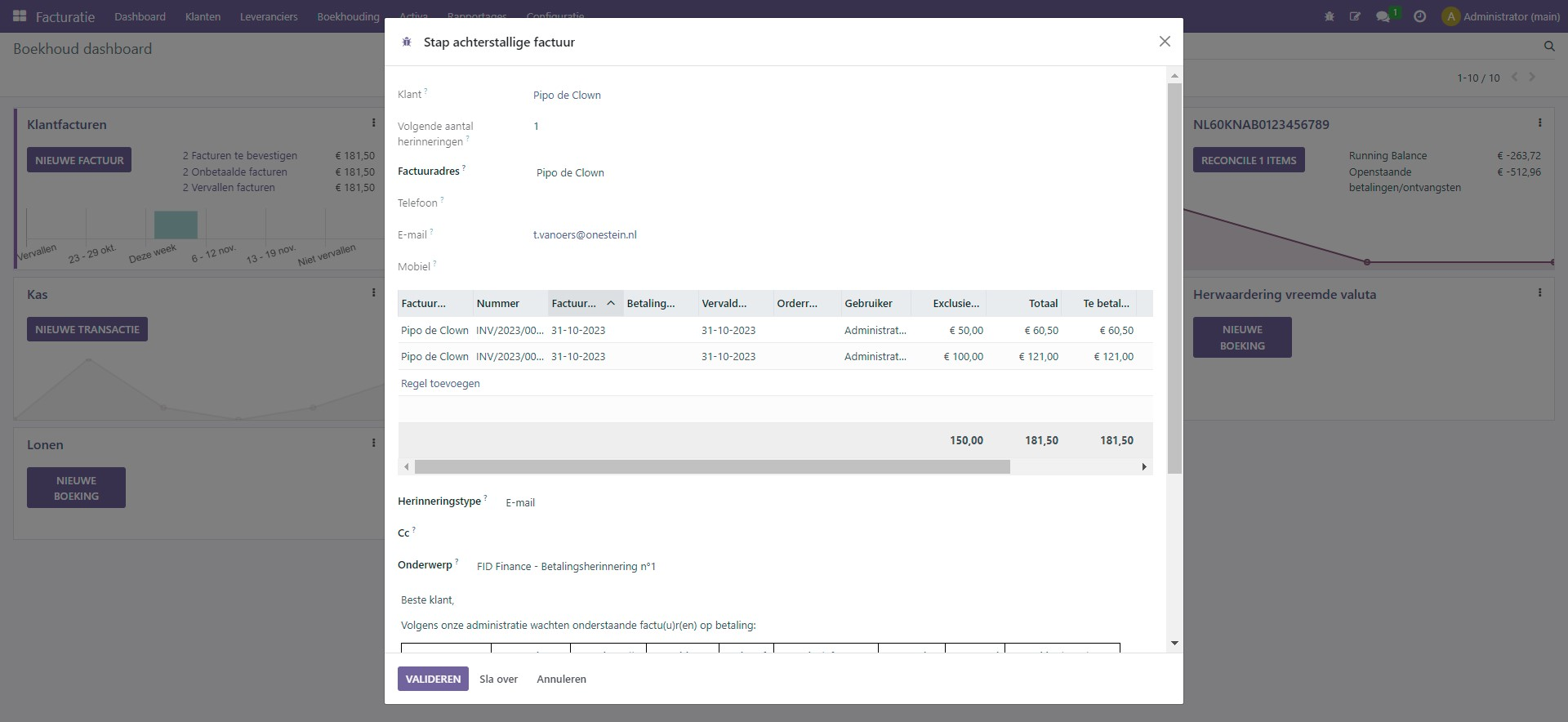Click the Onderwerp subject field
This screenshot has width=1568, height=722.
click(566, 566)
